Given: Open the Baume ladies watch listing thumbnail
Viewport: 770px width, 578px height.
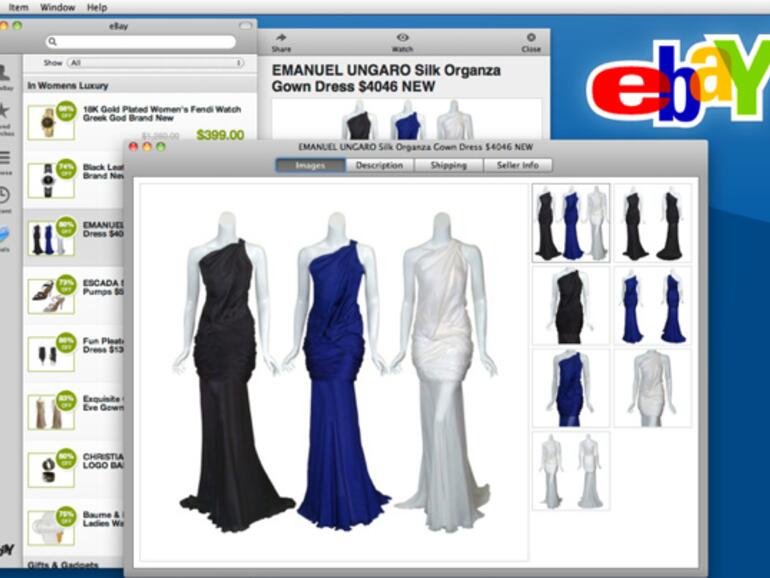Looking at the screenshot, I should click(x=51, y=528).
